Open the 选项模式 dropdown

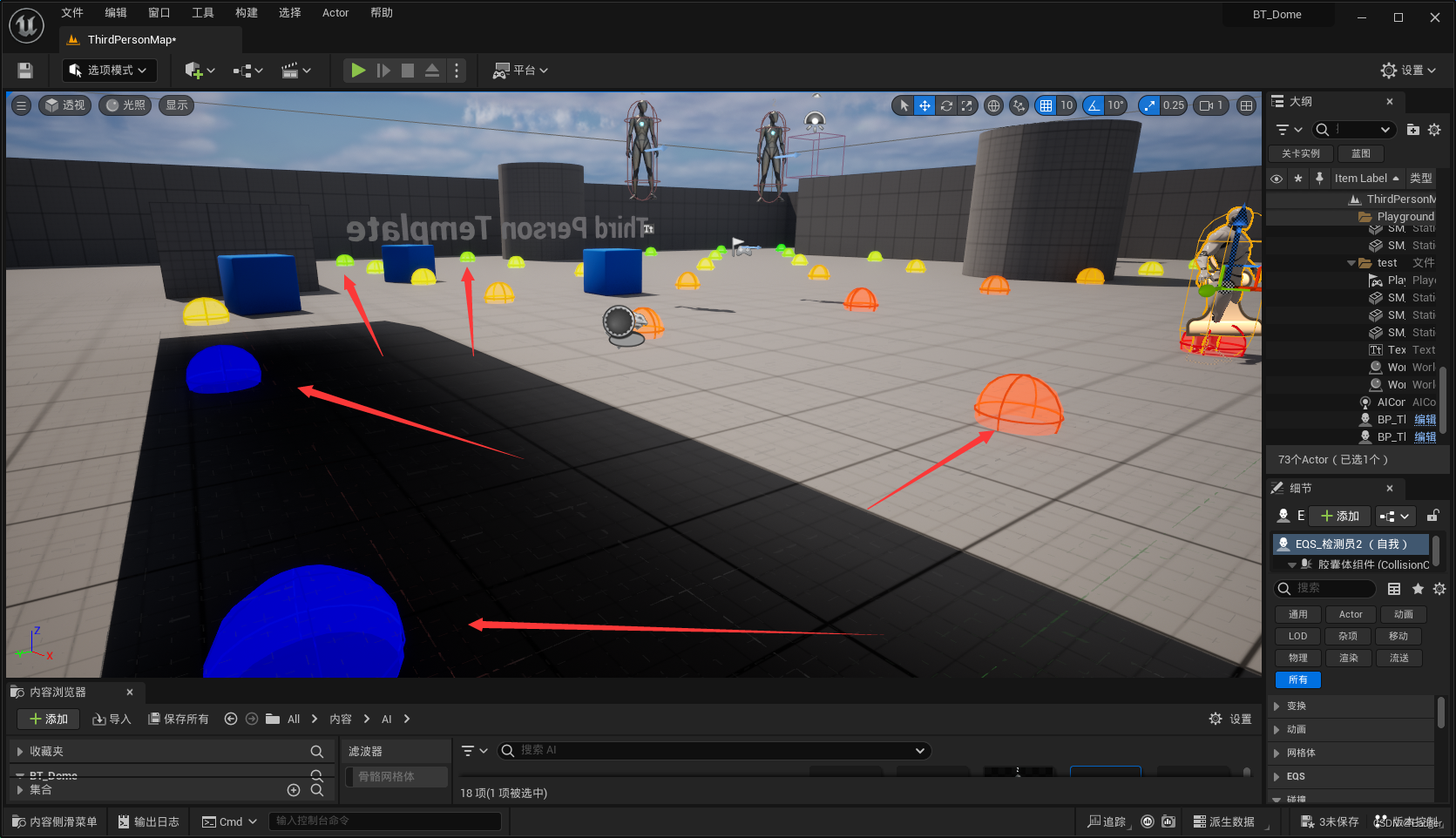[109, 71]
